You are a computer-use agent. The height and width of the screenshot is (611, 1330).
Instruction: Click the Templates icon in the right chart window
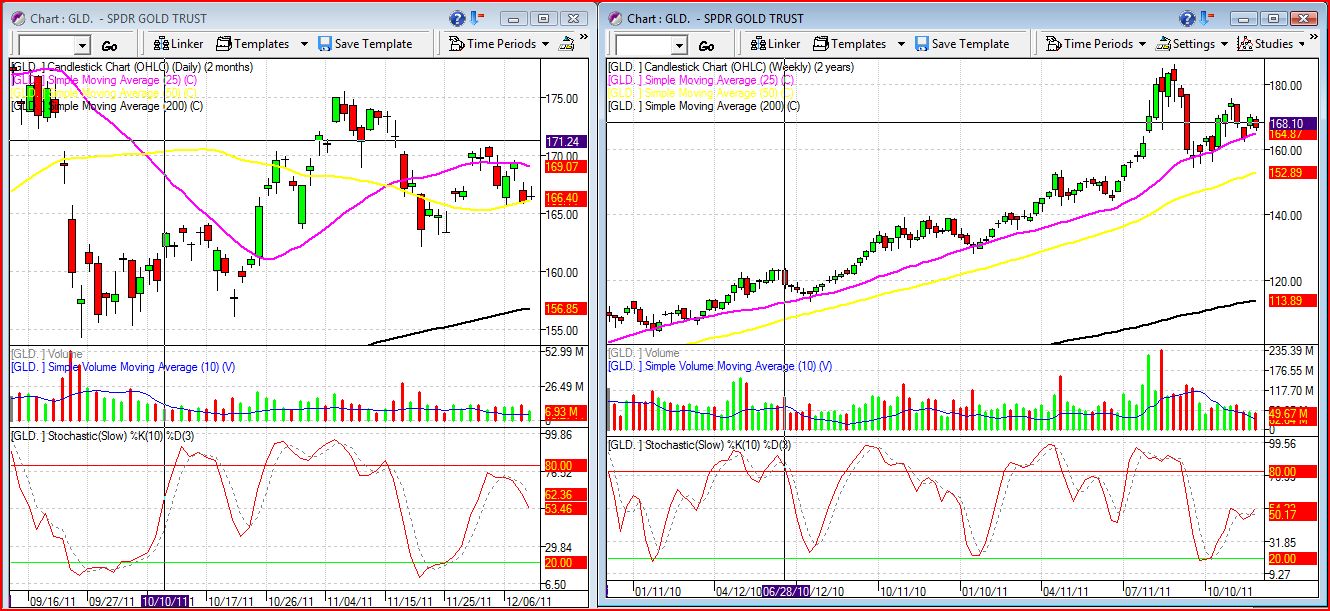tap(820, 44)
